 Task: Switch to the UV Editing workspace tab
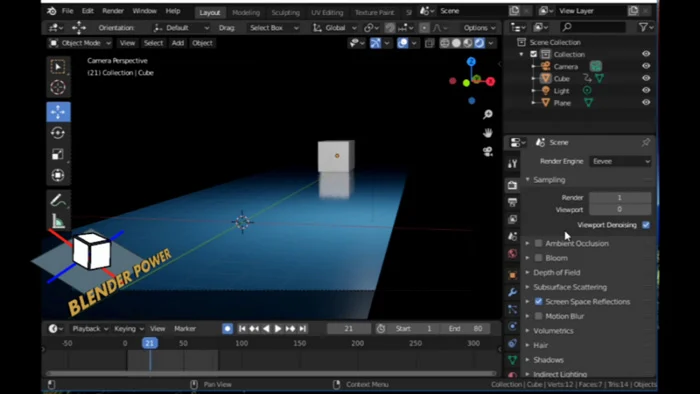coord(327,12)
